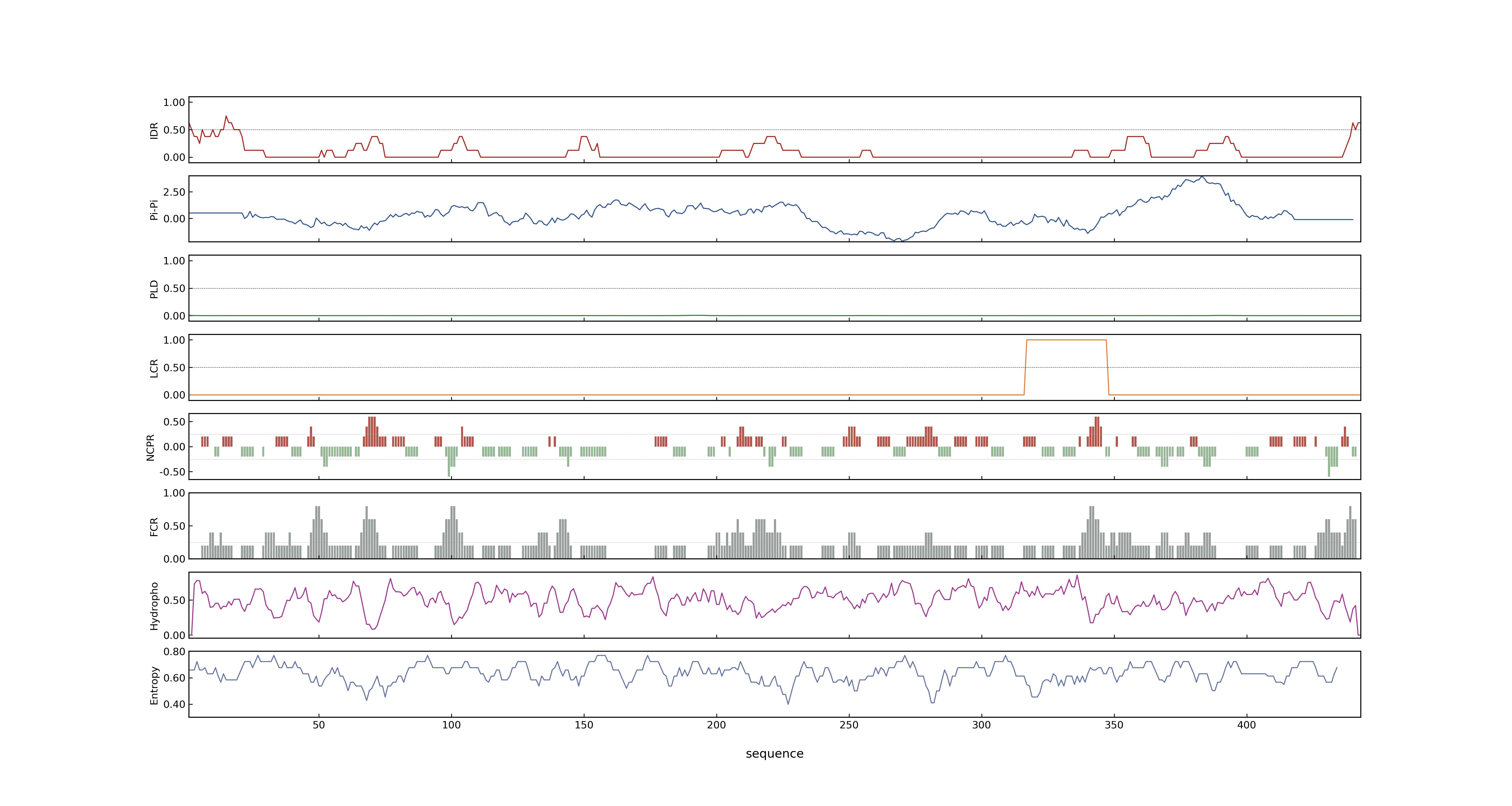The image size is (1512, 806).
Task: Click the orange LCR plateau at value 1.00
Action: click(x=1066, y=340)
